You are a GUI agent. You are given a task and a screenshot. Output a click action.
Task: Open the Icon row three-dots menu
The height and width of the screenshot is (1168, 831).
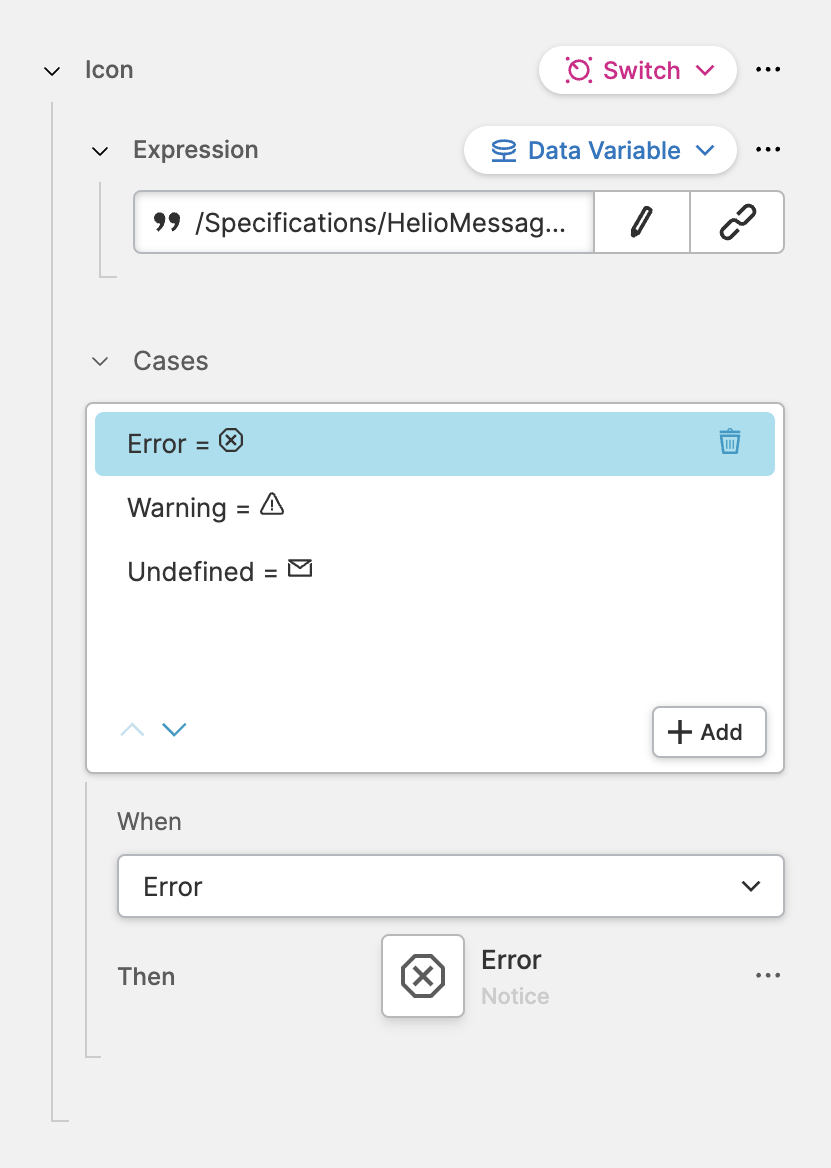(x=767, y=70)
